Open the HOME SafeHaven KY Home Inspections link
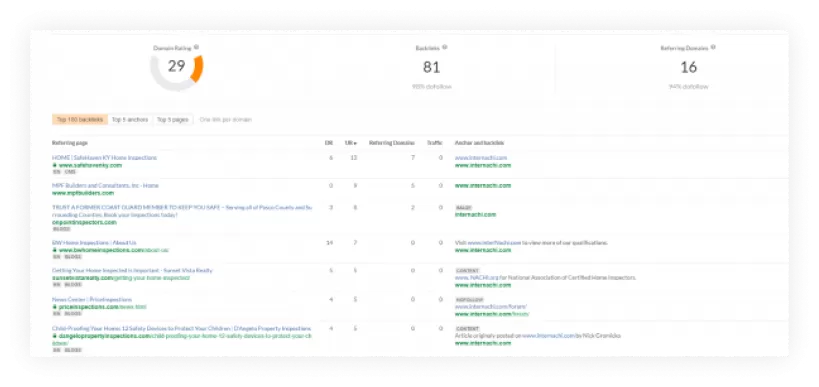 pyautogui.click(x=104, y=158)
